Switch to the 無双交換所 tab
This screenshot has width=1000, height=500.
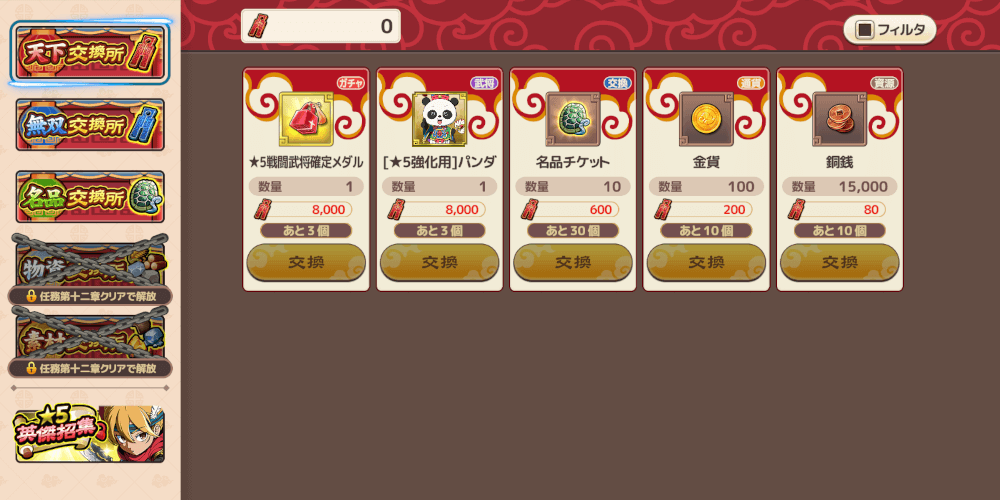(90, 124)
